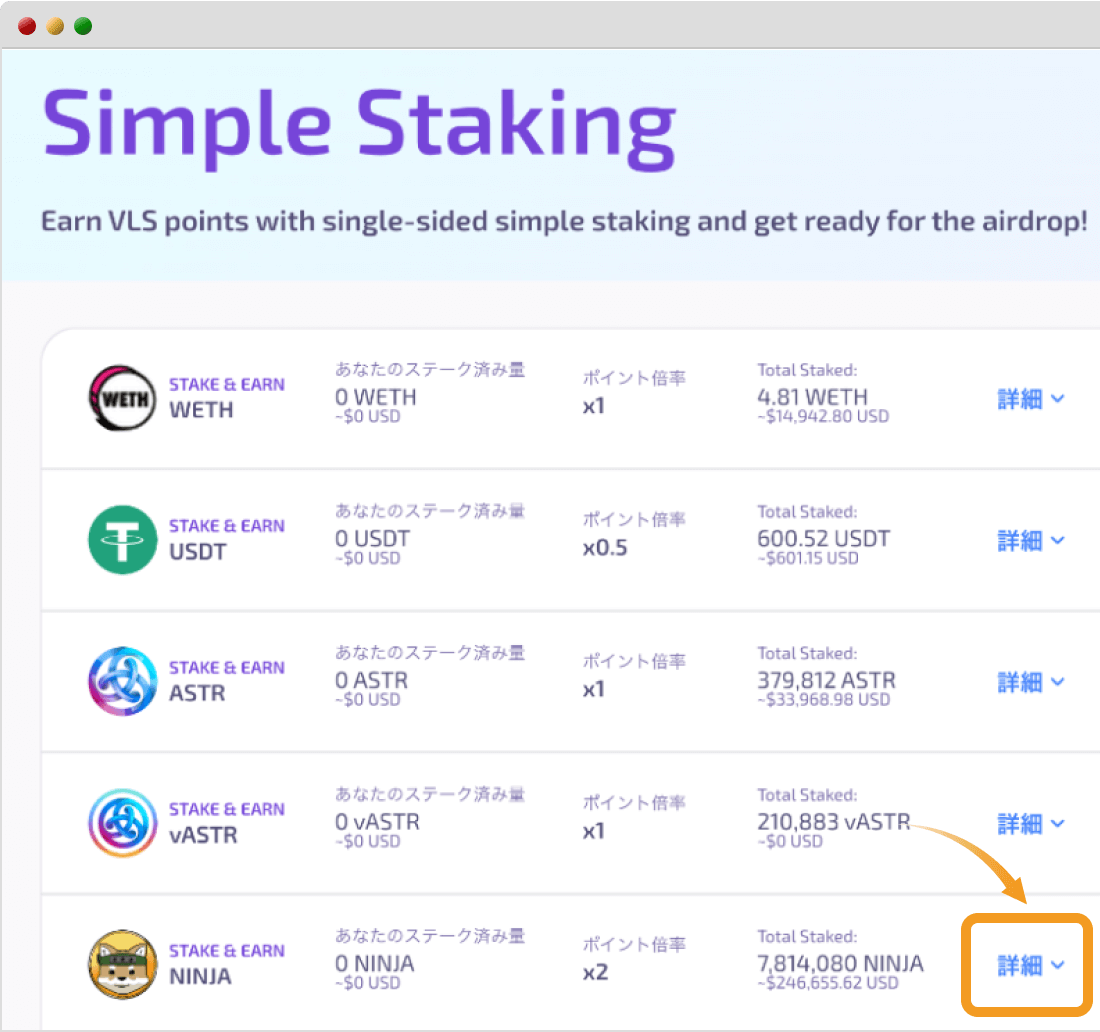Click the STAKE & EARN NINJA label
Viewport: 1100px width, 1032px height.
click(x=226, y=964)
